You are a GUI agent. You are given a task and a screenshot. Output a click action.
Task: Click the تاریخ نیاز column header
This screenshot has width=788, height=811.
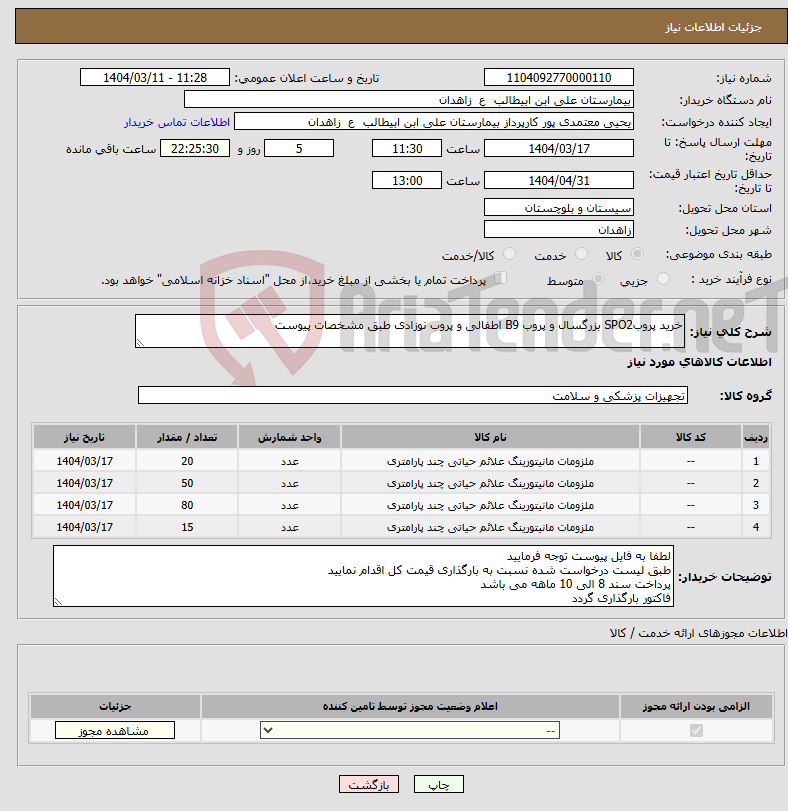click(84, 437)
